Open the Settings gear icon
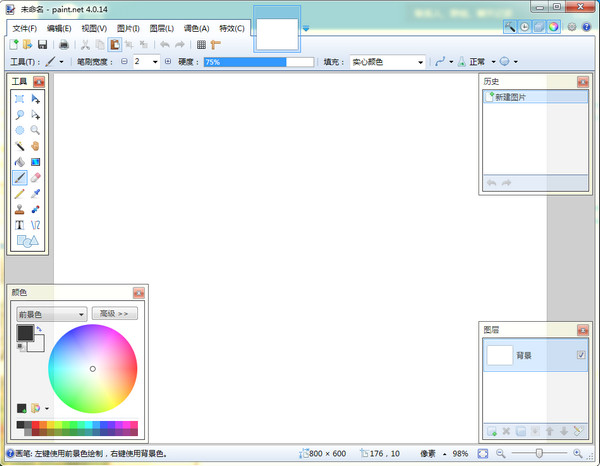This screenshot has width=600, height=466. coord(571,27)
